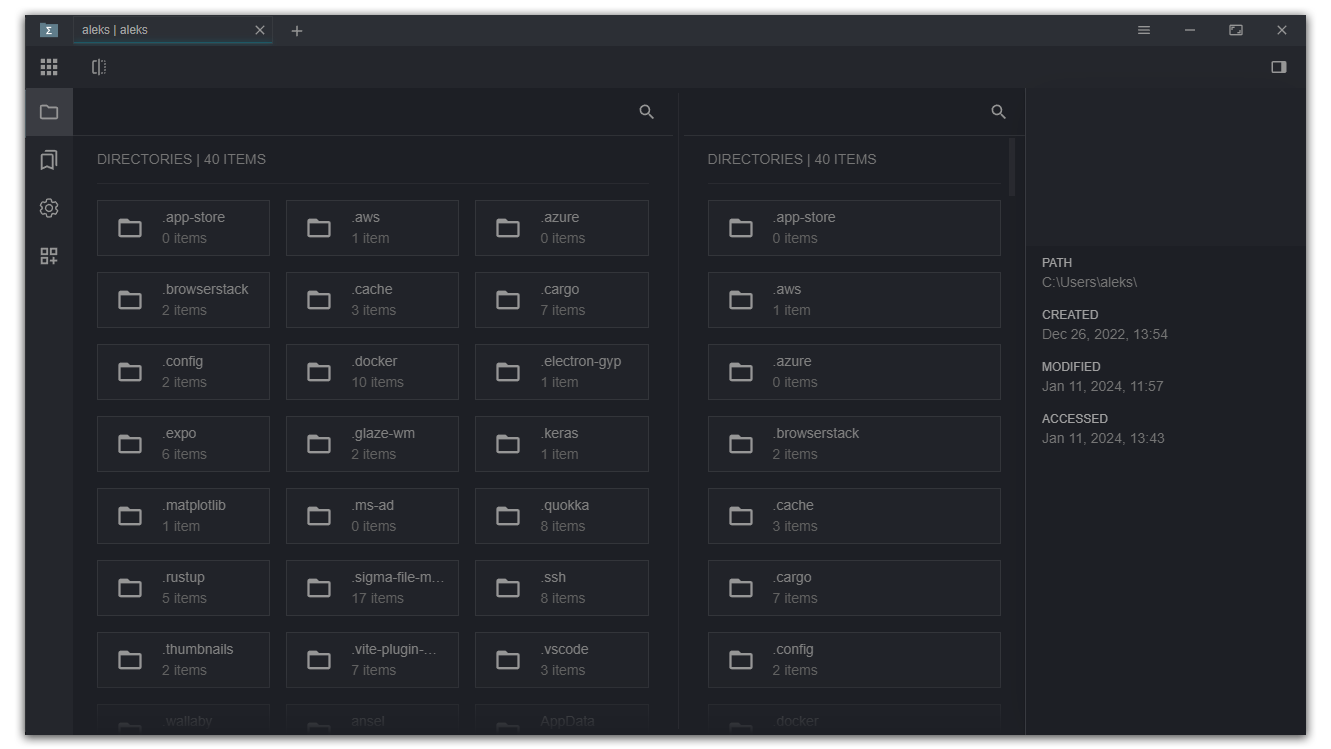Open the .docker folder in left pane

tap(372, 372)
